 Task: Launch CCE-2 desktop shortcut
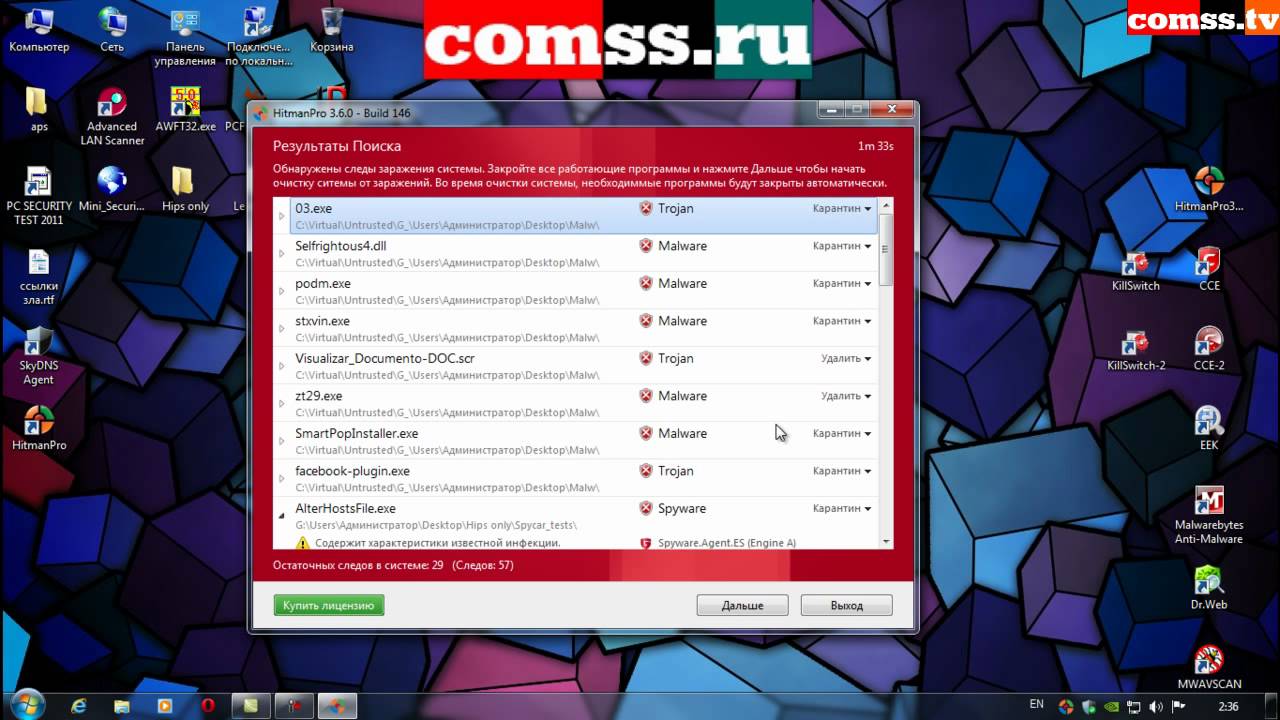point(1209,349)
